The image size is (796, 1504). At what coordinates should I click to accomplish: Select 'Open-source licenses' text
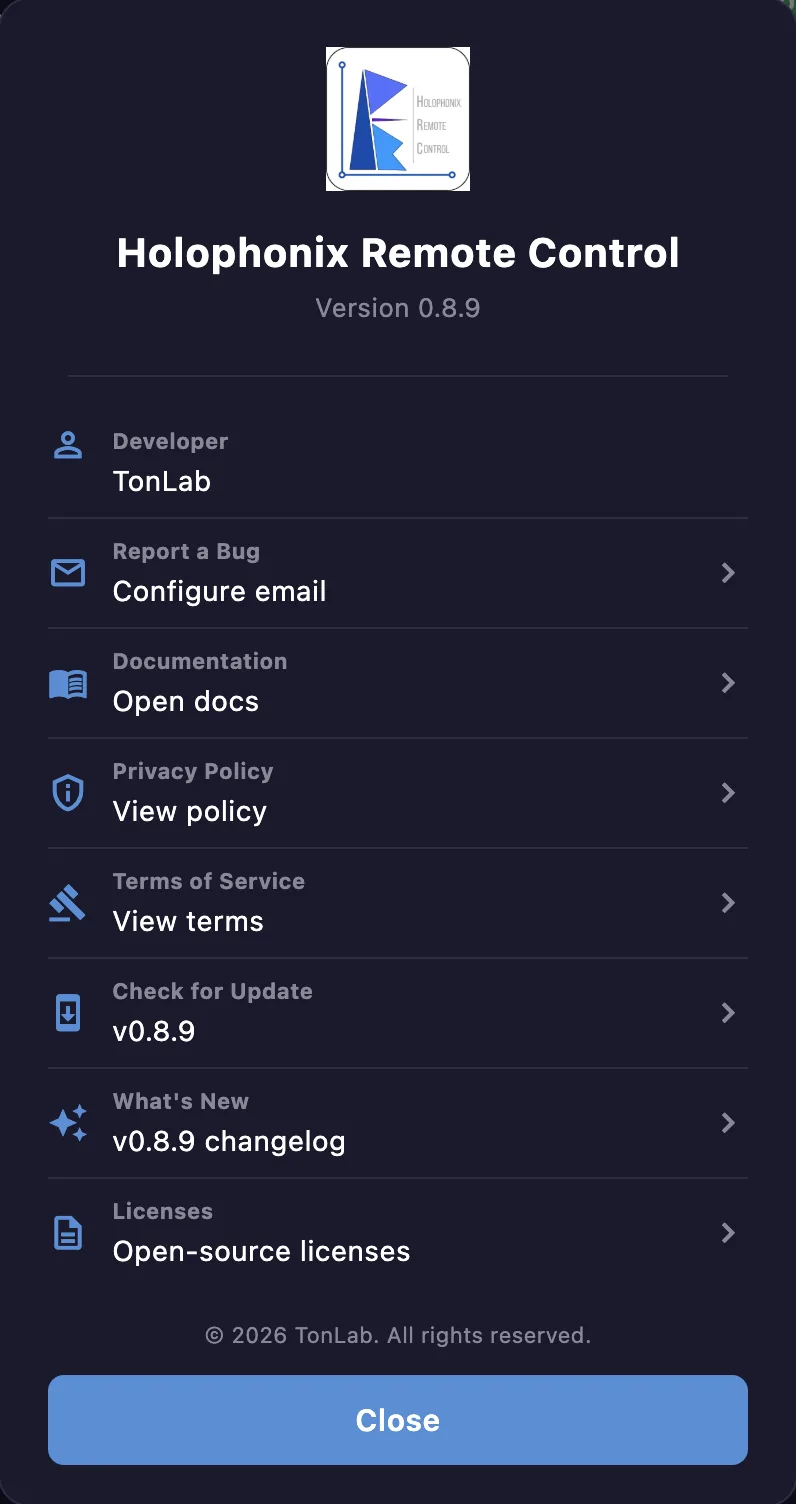point(262,1251)
